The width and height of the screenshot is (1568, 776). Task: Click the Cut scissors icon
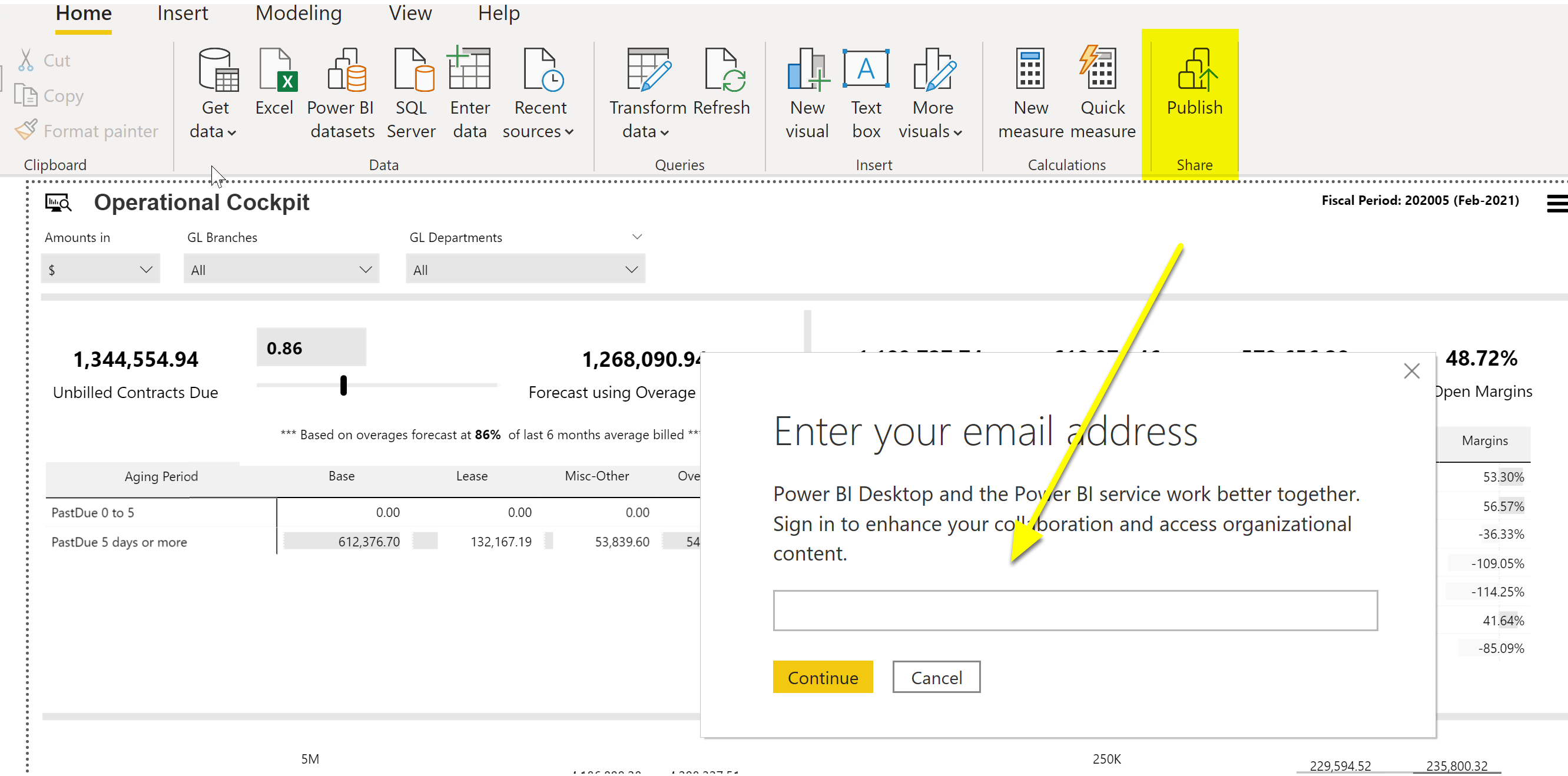pos(25,60)
